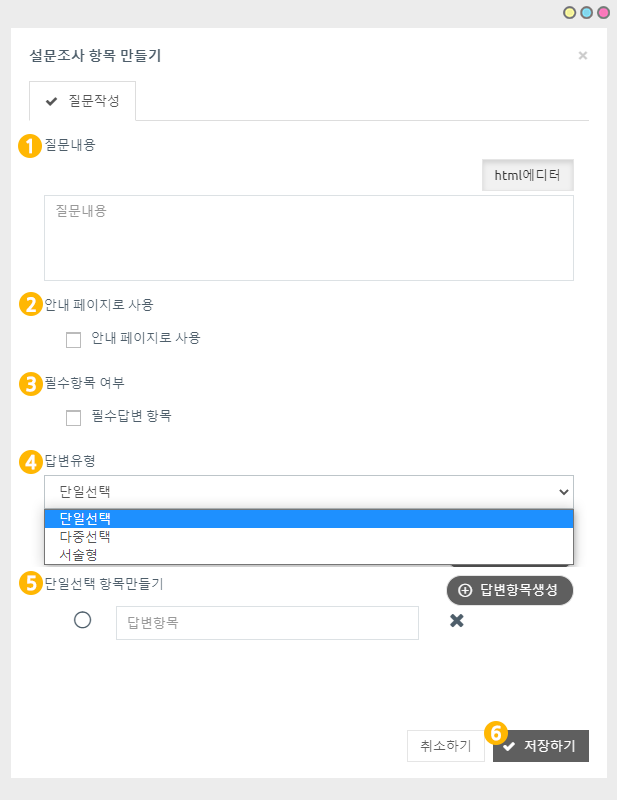617x800 pixels.
Task: Check the 필수답변 항목 checkbox
Action: pos(73,418)
